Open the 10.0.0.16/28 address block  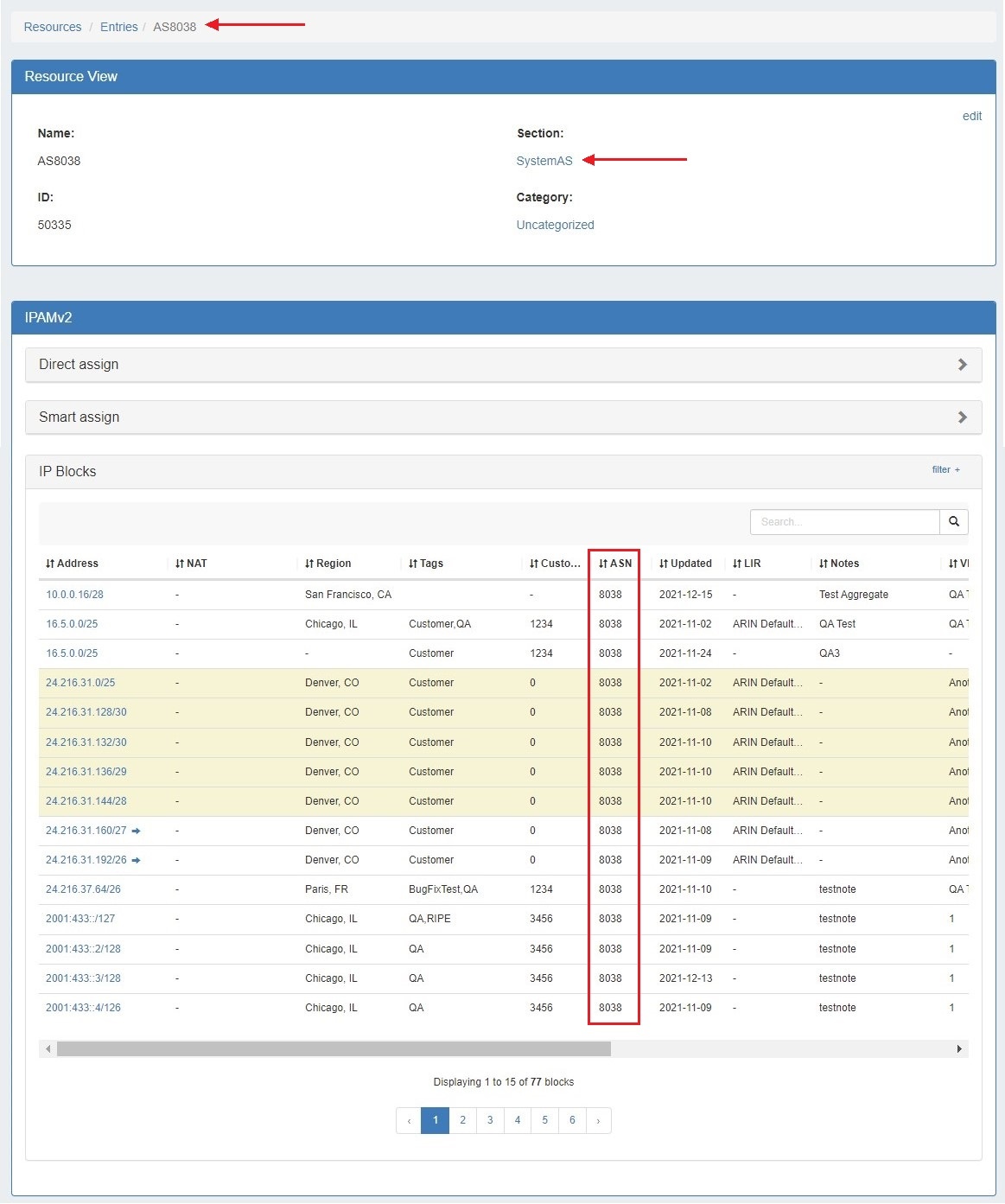[74, 595]
